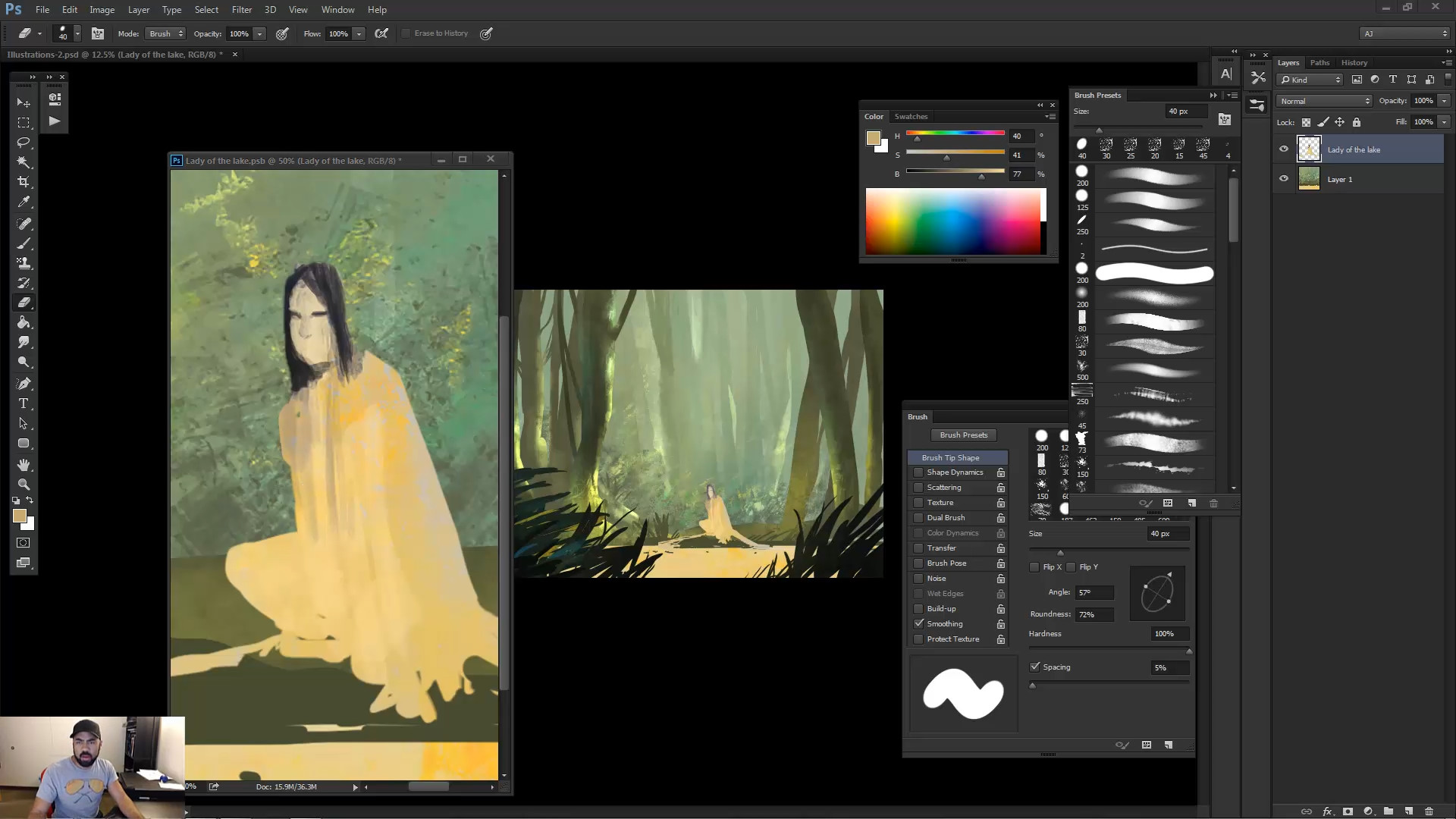Expand the layer Opacity arrow
The height and width of the screenshot is (819, 1456).
click(x=1444, y=101)
